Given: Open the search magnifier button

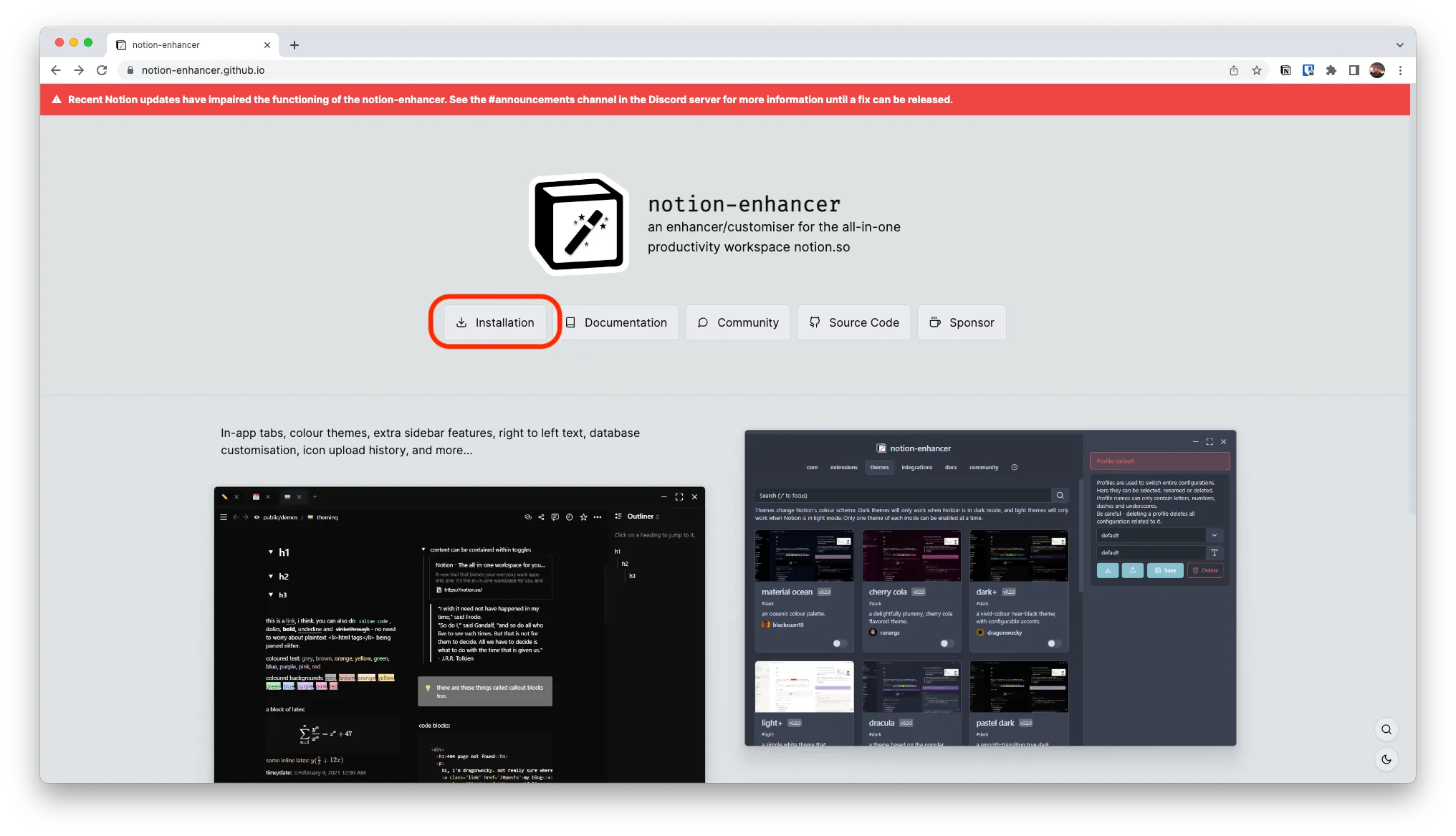Looking at the screenshot, I should pyautogui.click(x=1386, y=729).
